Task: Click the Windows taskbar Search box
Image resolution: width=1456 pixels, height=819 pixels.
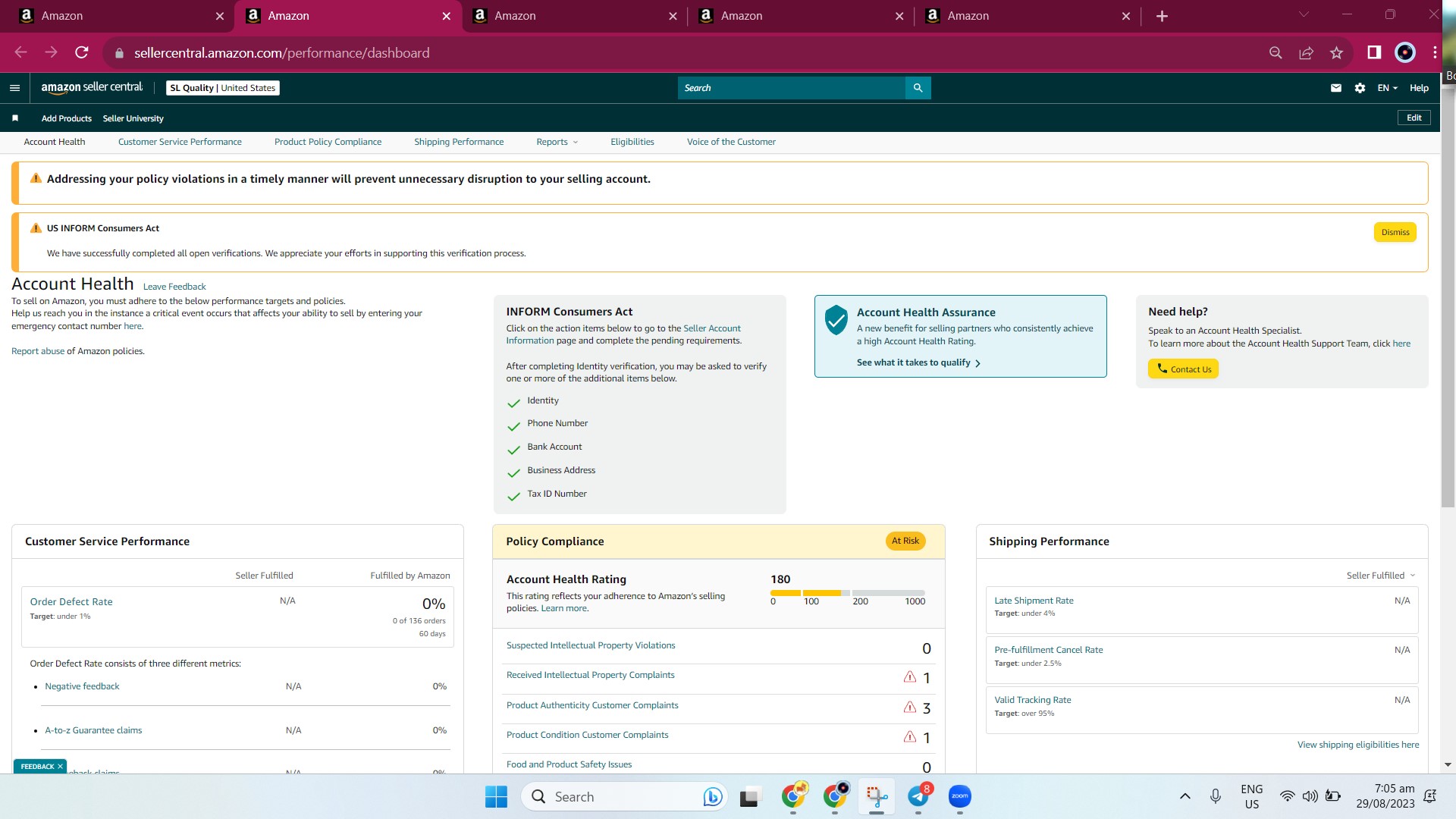Action: (x=623, y=796)
